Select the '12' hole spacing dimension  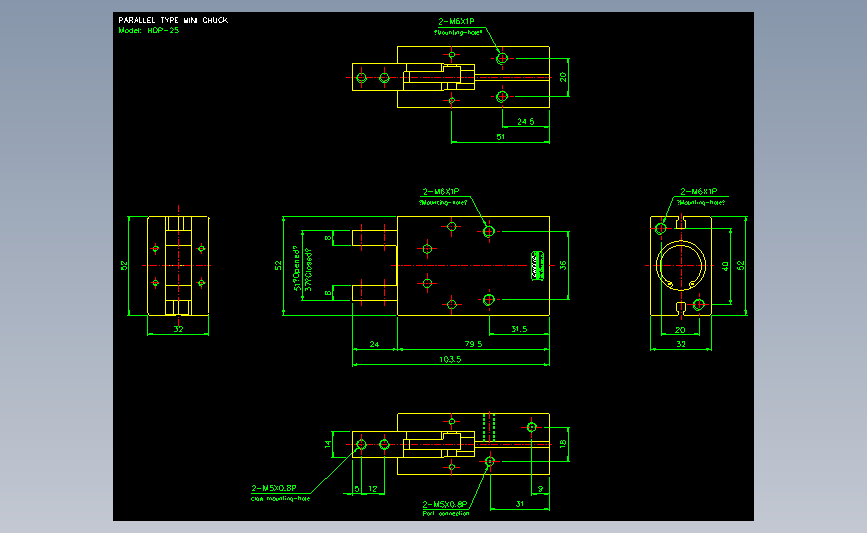click(x=373, y=489)
